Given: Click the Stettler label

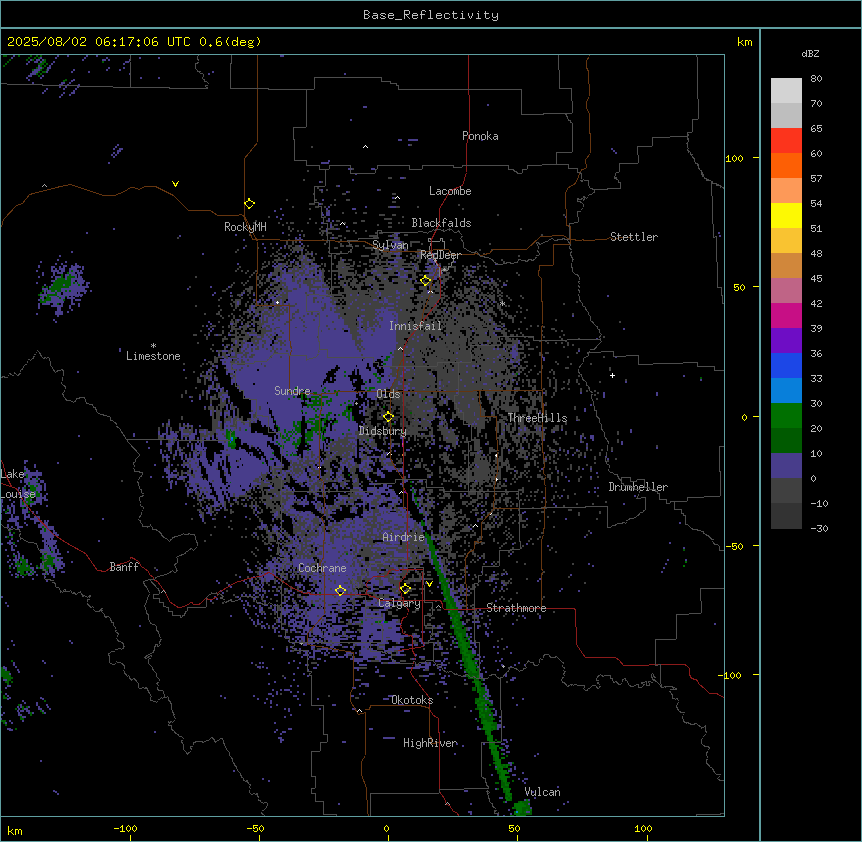Looking at the screenshot, I should point(634,237).
